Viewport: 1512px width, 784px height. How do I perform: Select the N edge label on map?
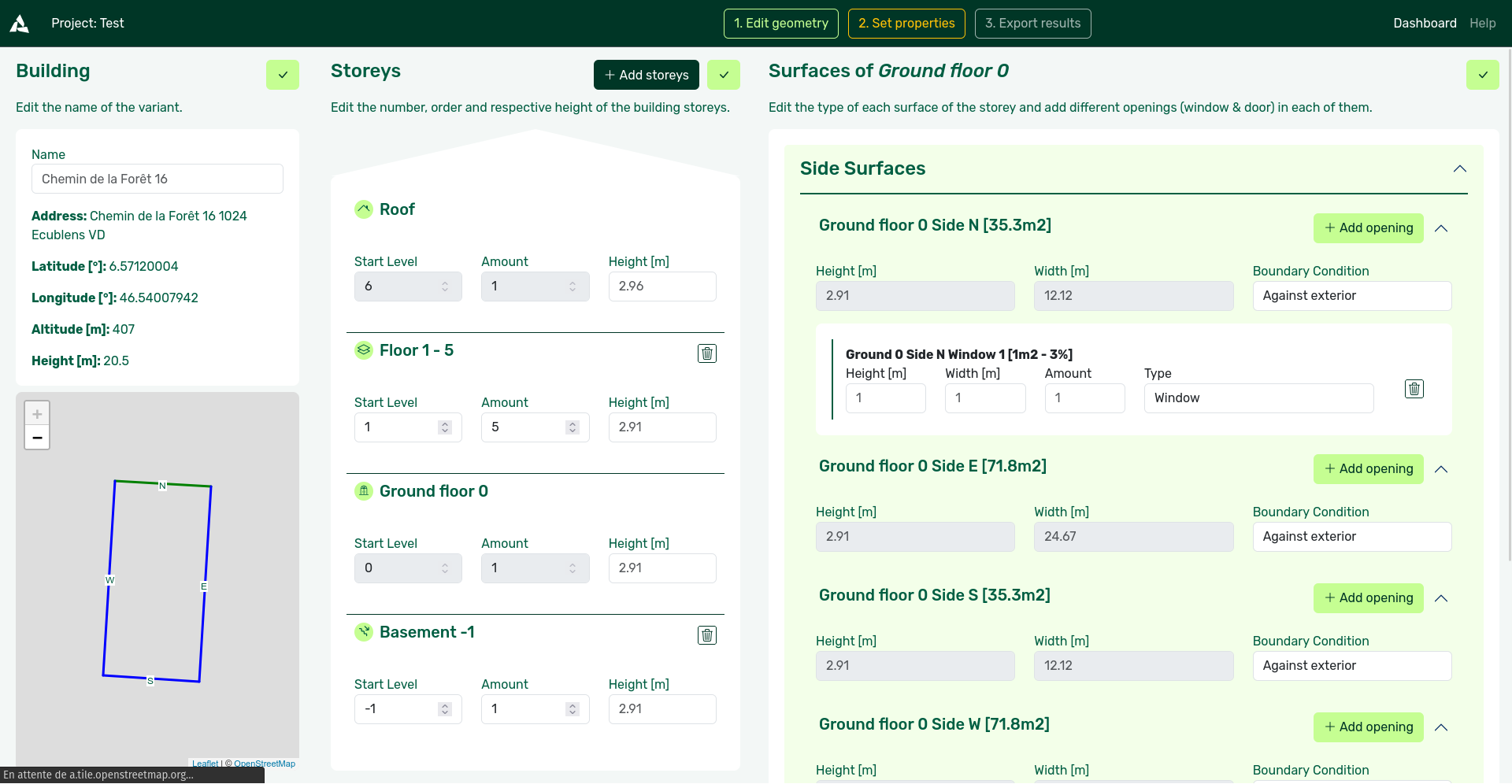tap(162, 486)
